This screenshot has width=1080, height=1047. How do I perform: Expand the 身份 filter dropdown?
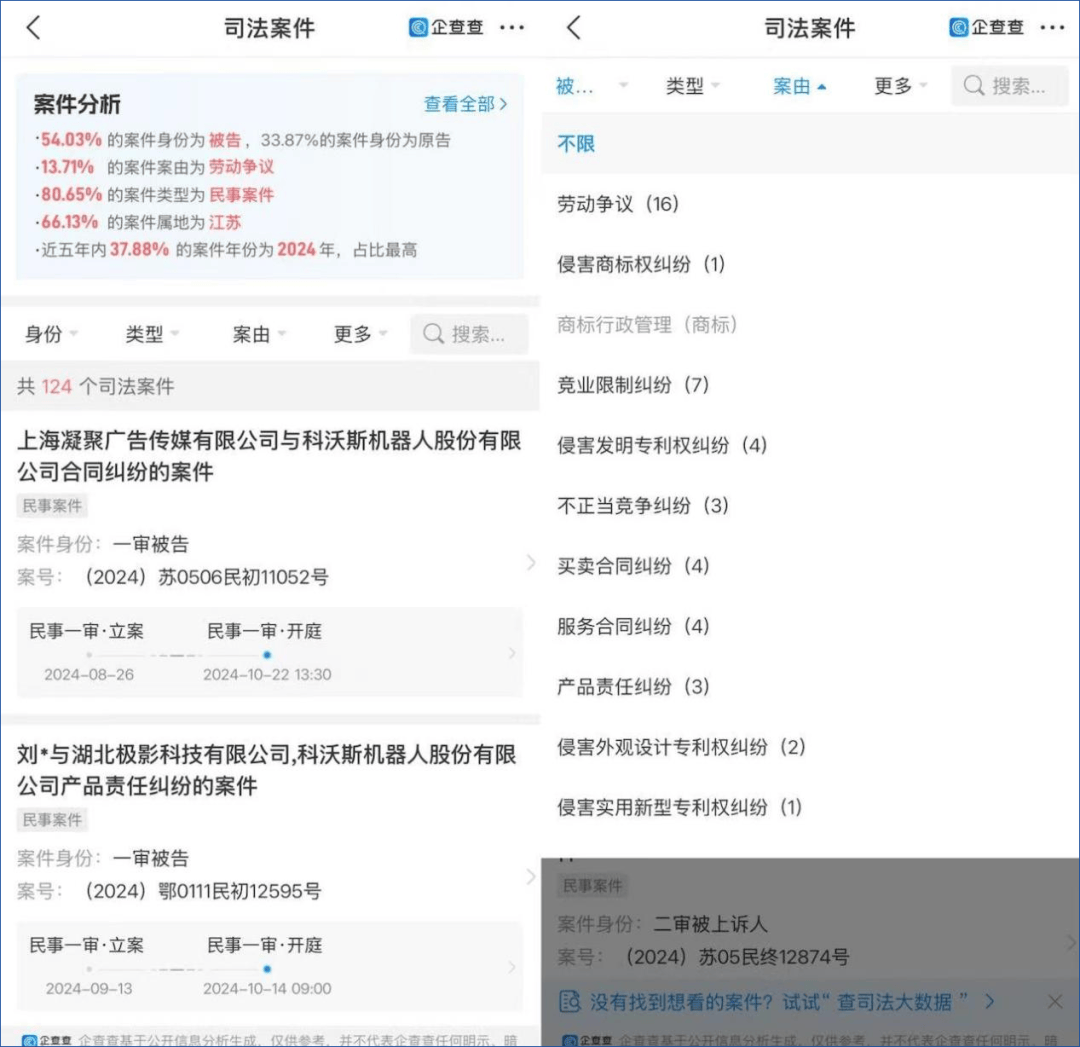point(51,334)
